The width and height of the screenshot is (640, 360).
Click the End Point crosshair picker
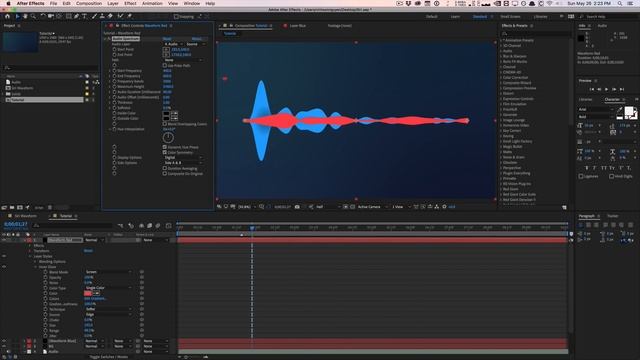166,55
